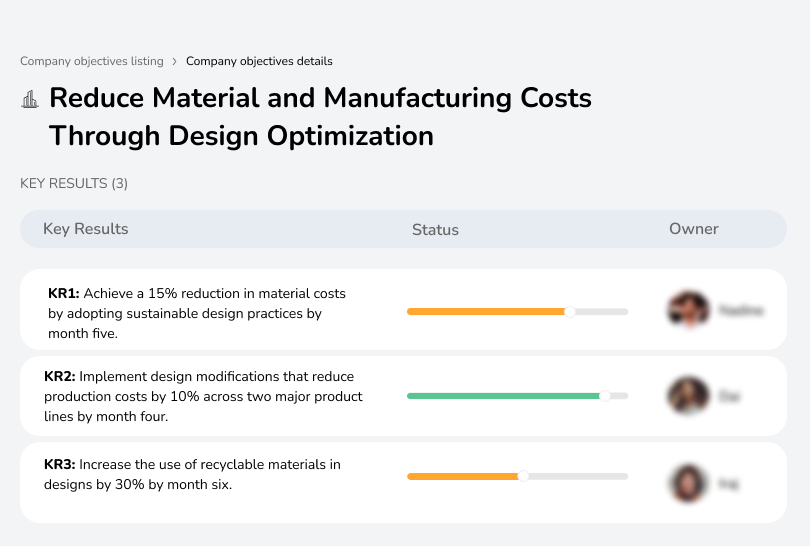This screenshot has width=810, height=546.
Task: Click the KEY RESULTS (3) section label
Action: [74, 183]
